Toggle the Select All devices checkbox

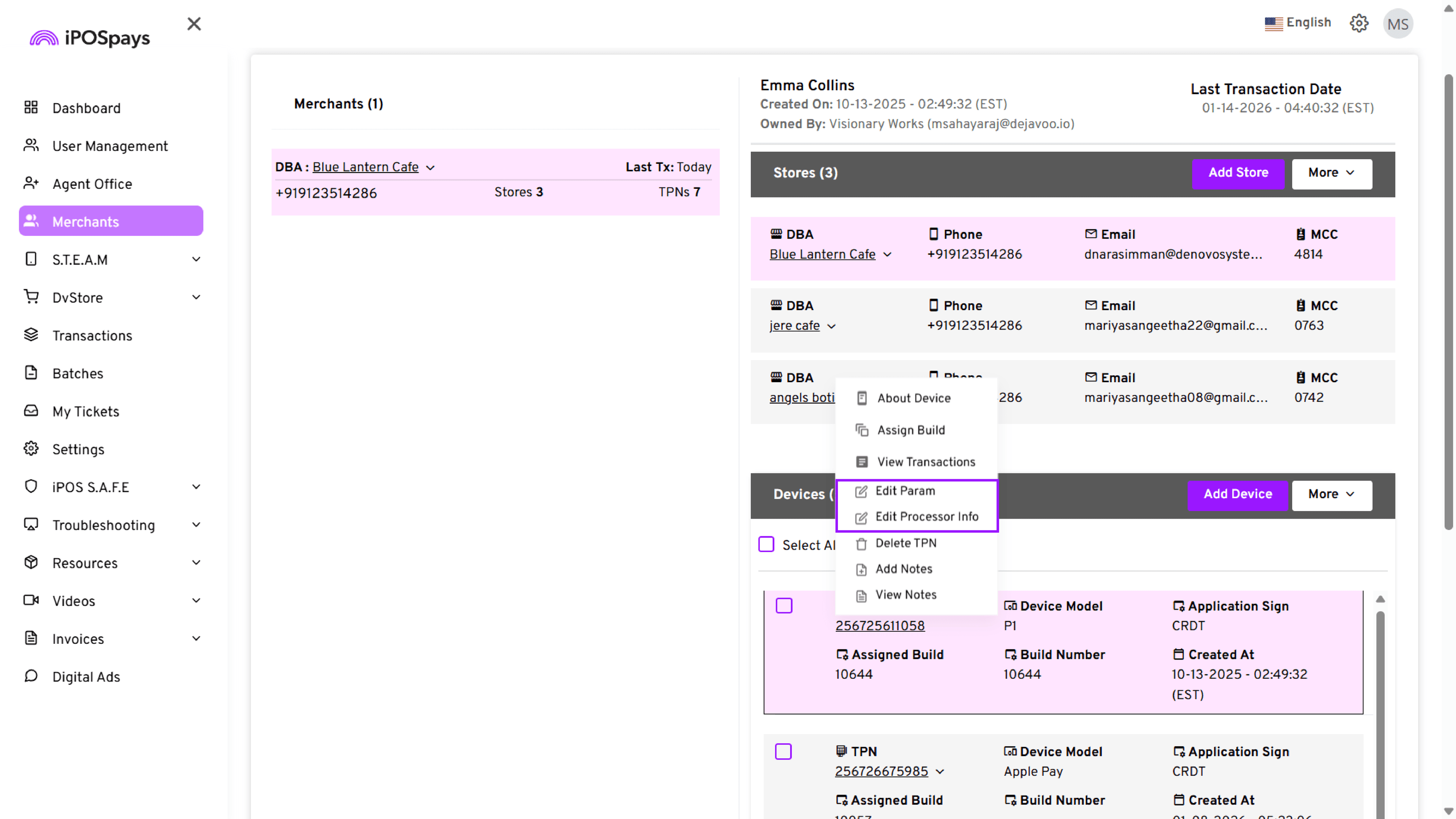click(766, 544)
